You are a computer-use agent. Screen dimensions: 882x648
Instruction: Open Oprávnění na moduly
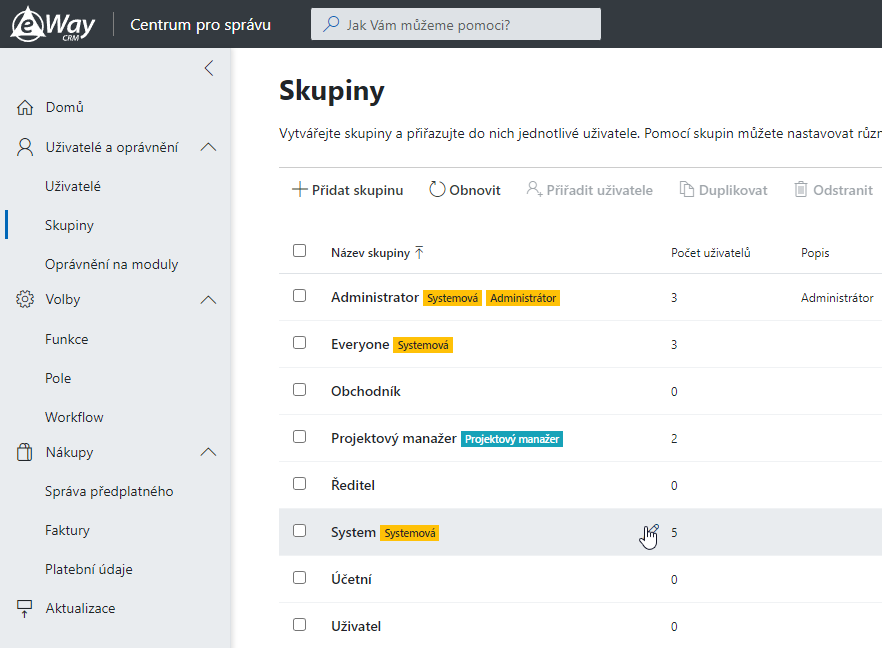coord(111,264)
